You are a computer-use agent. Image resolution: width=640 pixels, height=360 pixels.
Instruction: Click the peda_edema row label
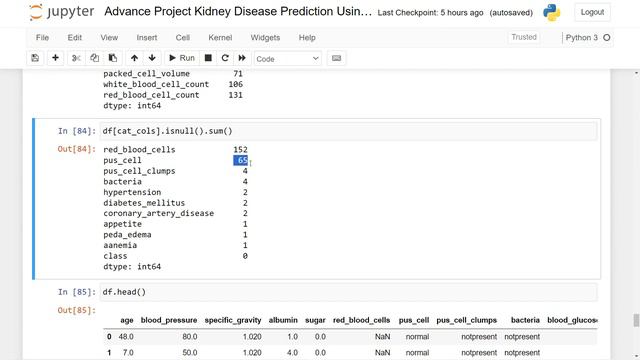(x=127, y=235)
